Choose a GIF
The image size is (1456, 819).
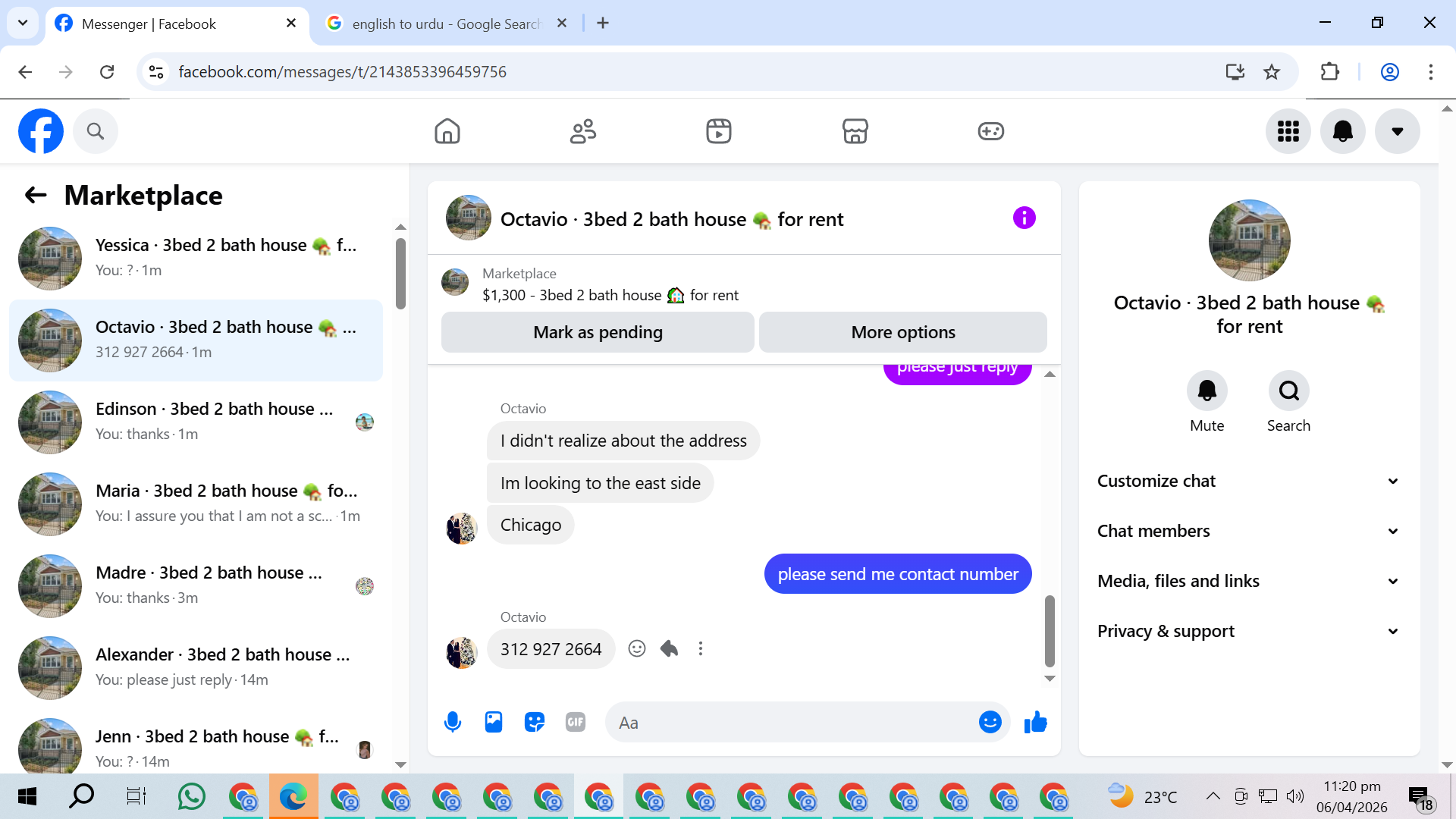(x=576, y=723)
